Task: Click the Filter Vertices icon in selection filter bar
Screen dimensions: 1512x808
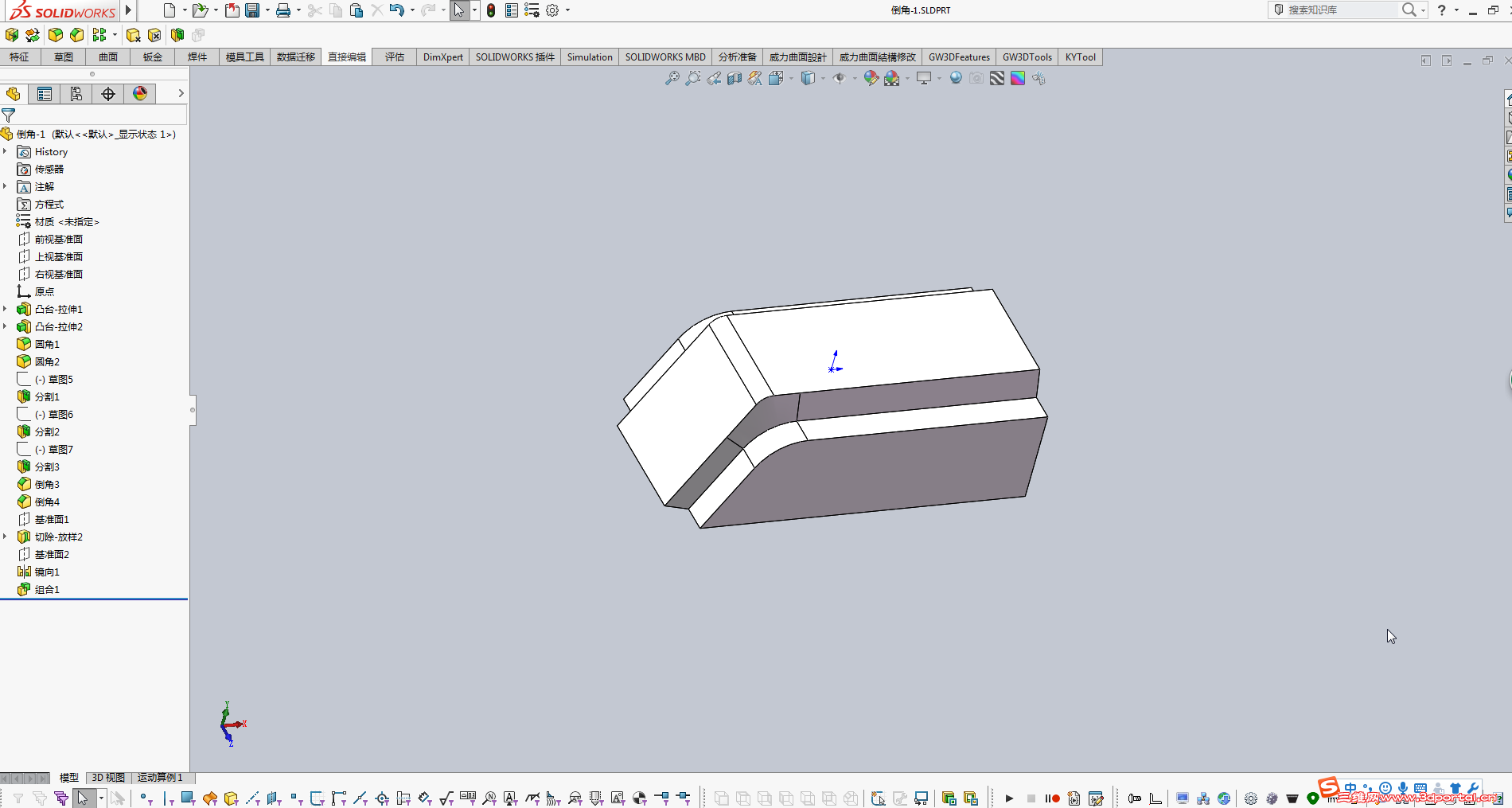Action: pos(145,798)
